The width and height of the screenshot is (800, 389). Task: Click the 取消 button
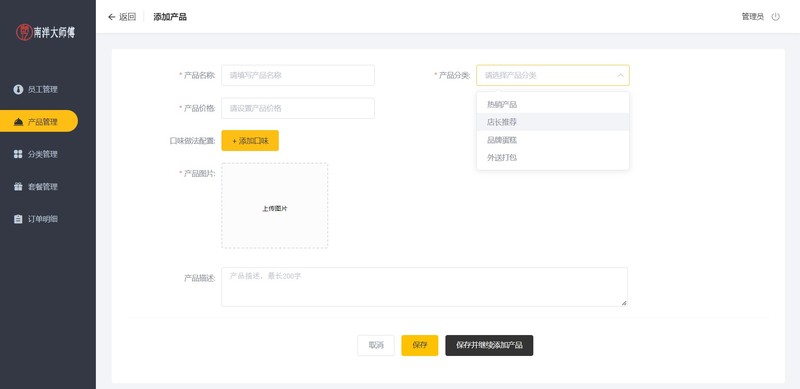coord(376,345)
